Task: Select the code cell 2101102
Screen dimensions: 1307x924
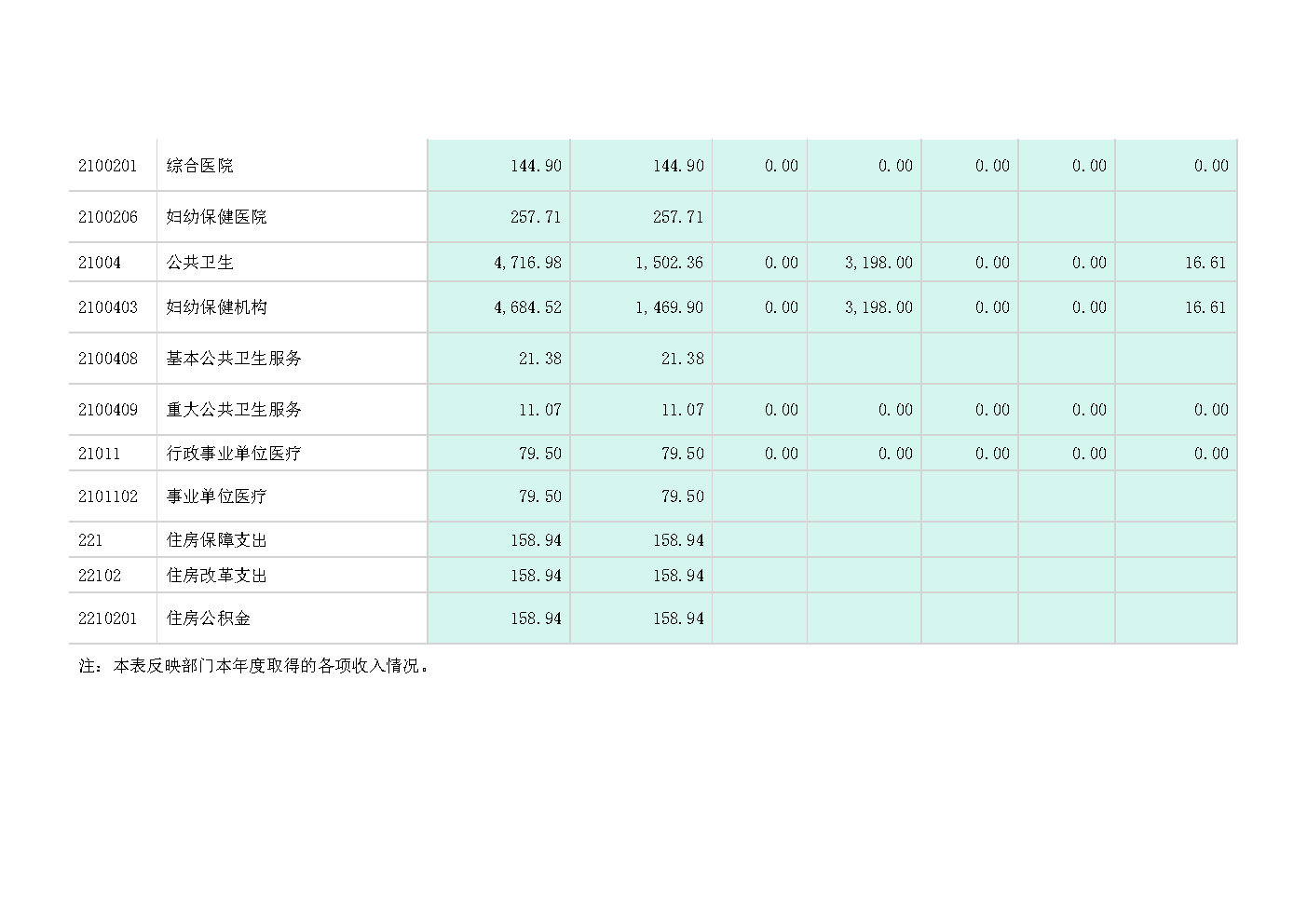Action: click(x=108, y=496)
